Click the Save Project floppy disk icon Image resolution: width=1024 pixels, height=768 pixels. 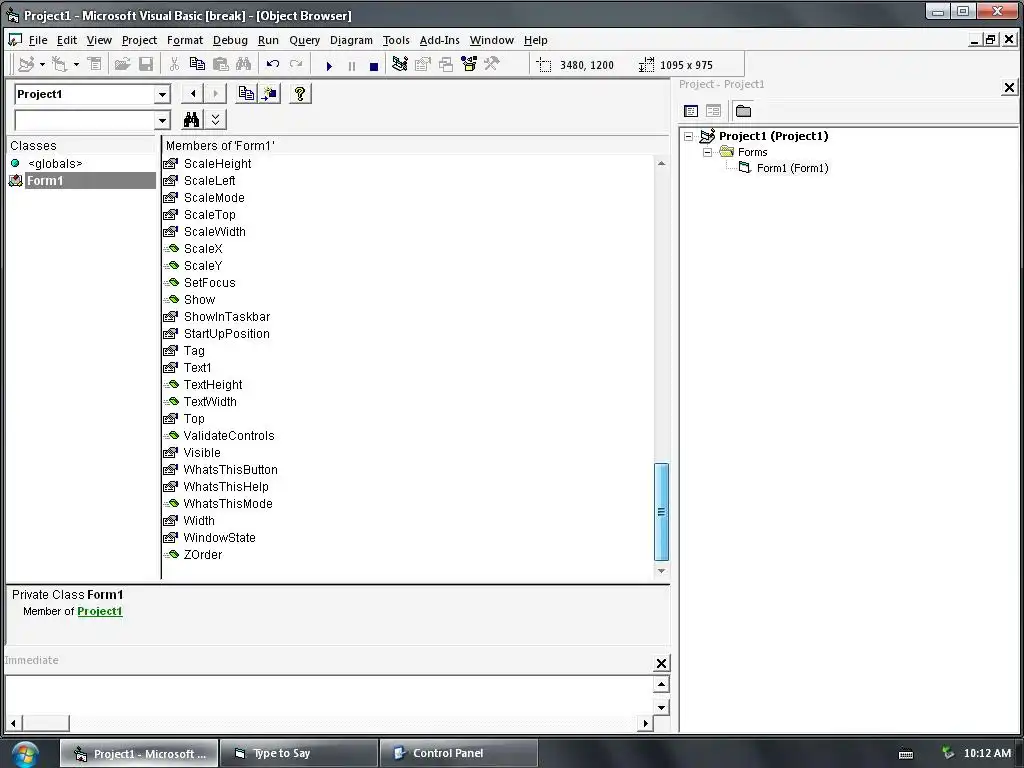(x=146, y=64)
